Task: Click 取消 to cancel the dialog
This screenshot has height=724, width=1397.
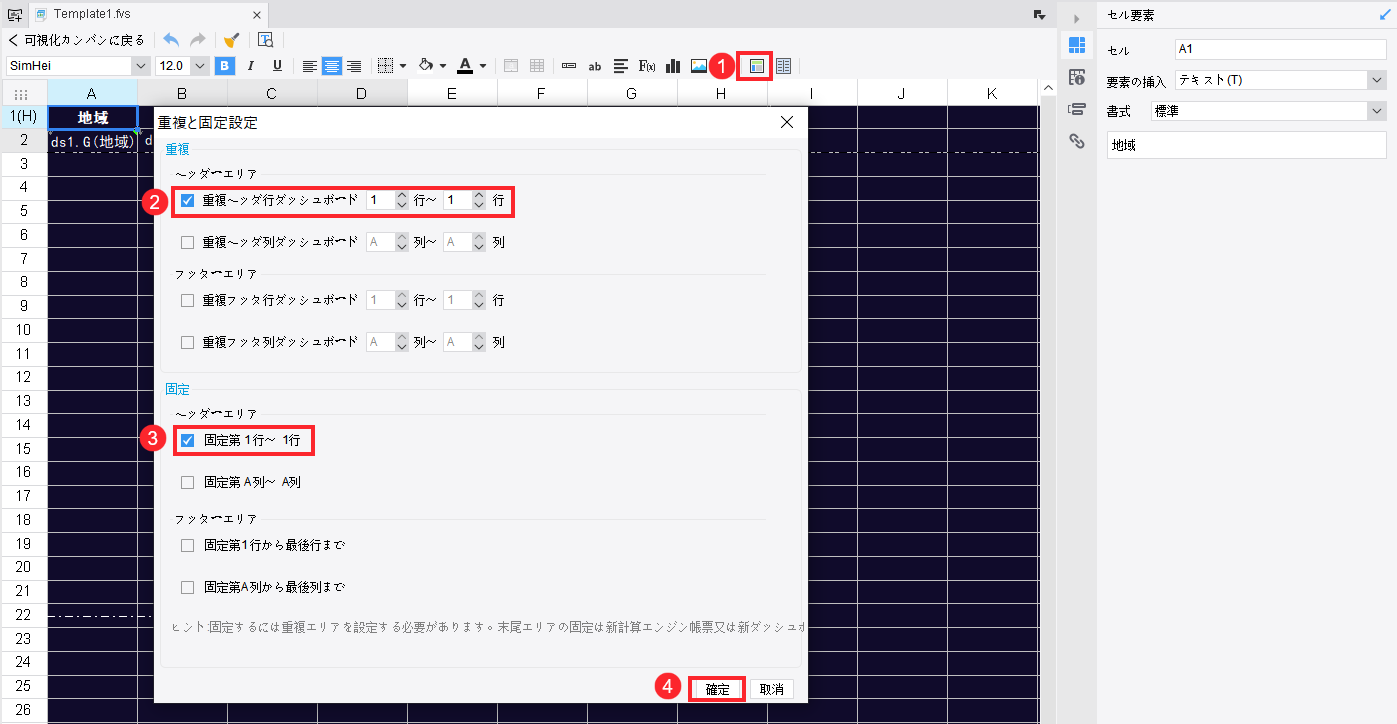Action: (x=772, y=689)
